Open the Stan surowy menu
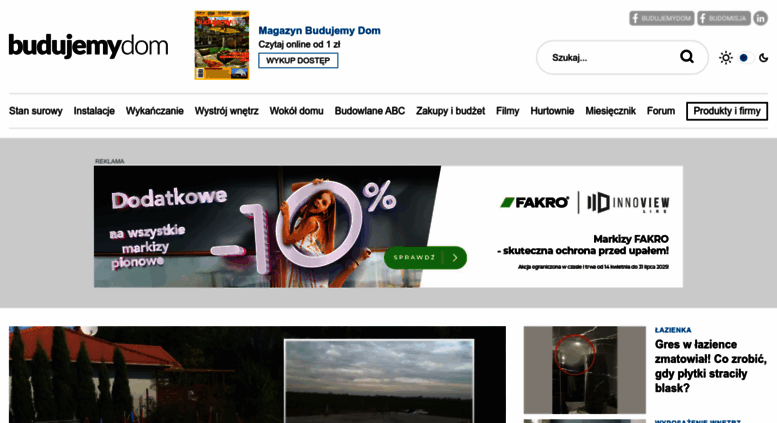The image size is (777, 423). (36, 111)
